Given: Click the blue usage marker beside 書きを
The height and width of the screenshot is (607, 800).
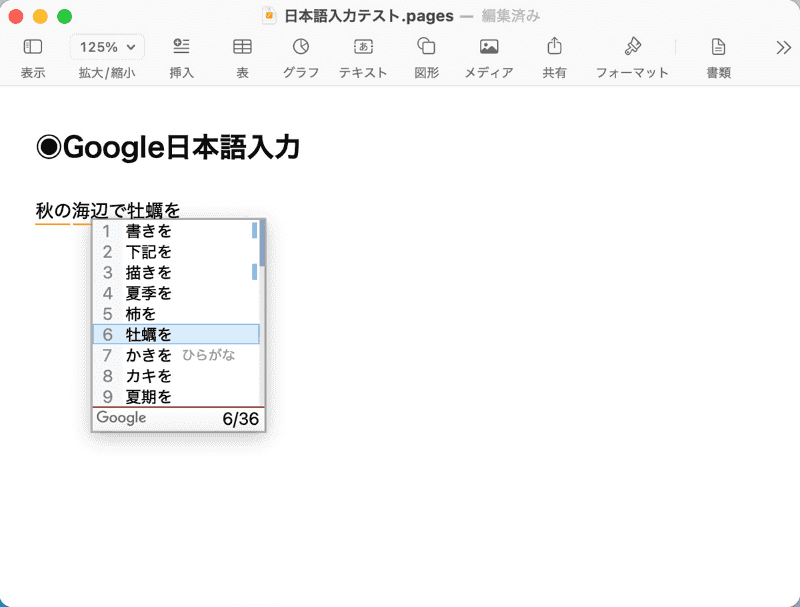Looking at the screenshot, I should [254, 231].
